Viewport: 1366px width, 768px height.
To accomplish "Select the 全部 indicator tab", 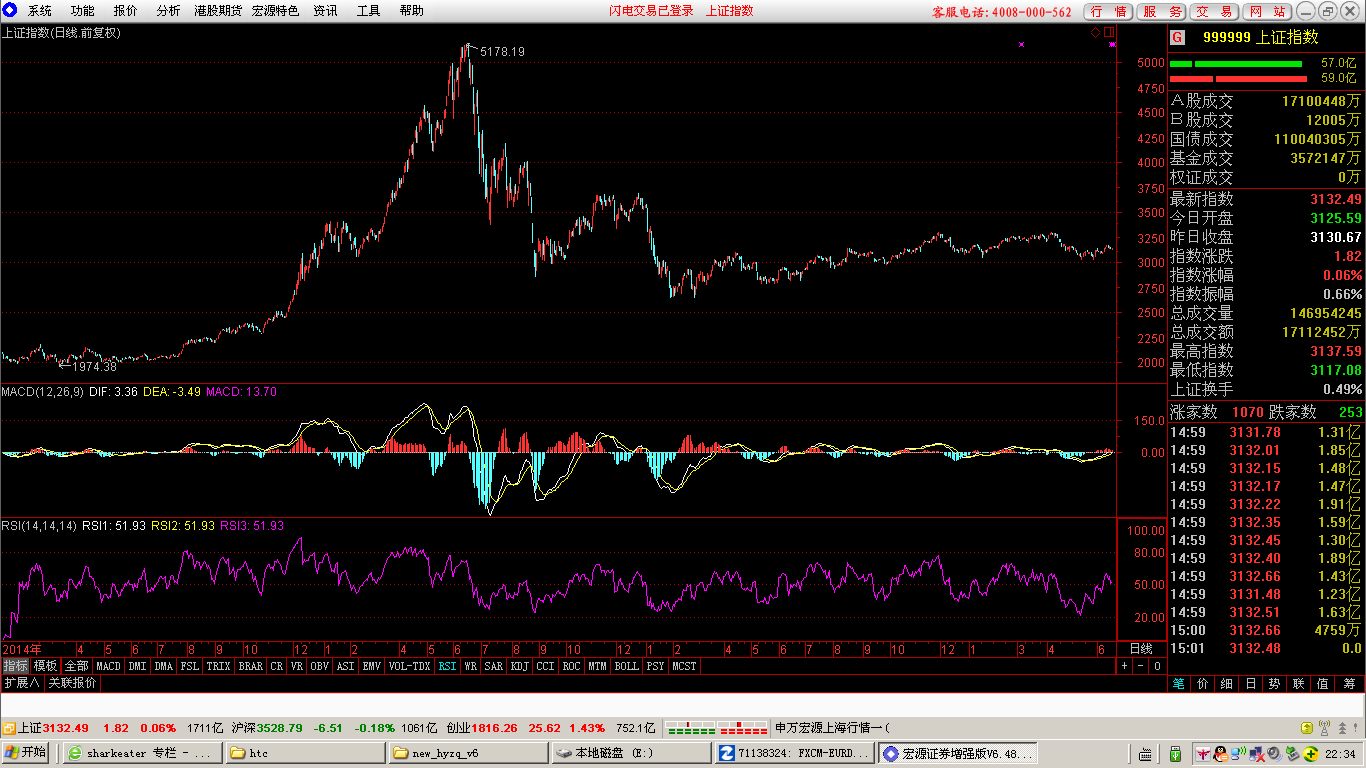I will (x=76, y=665).
